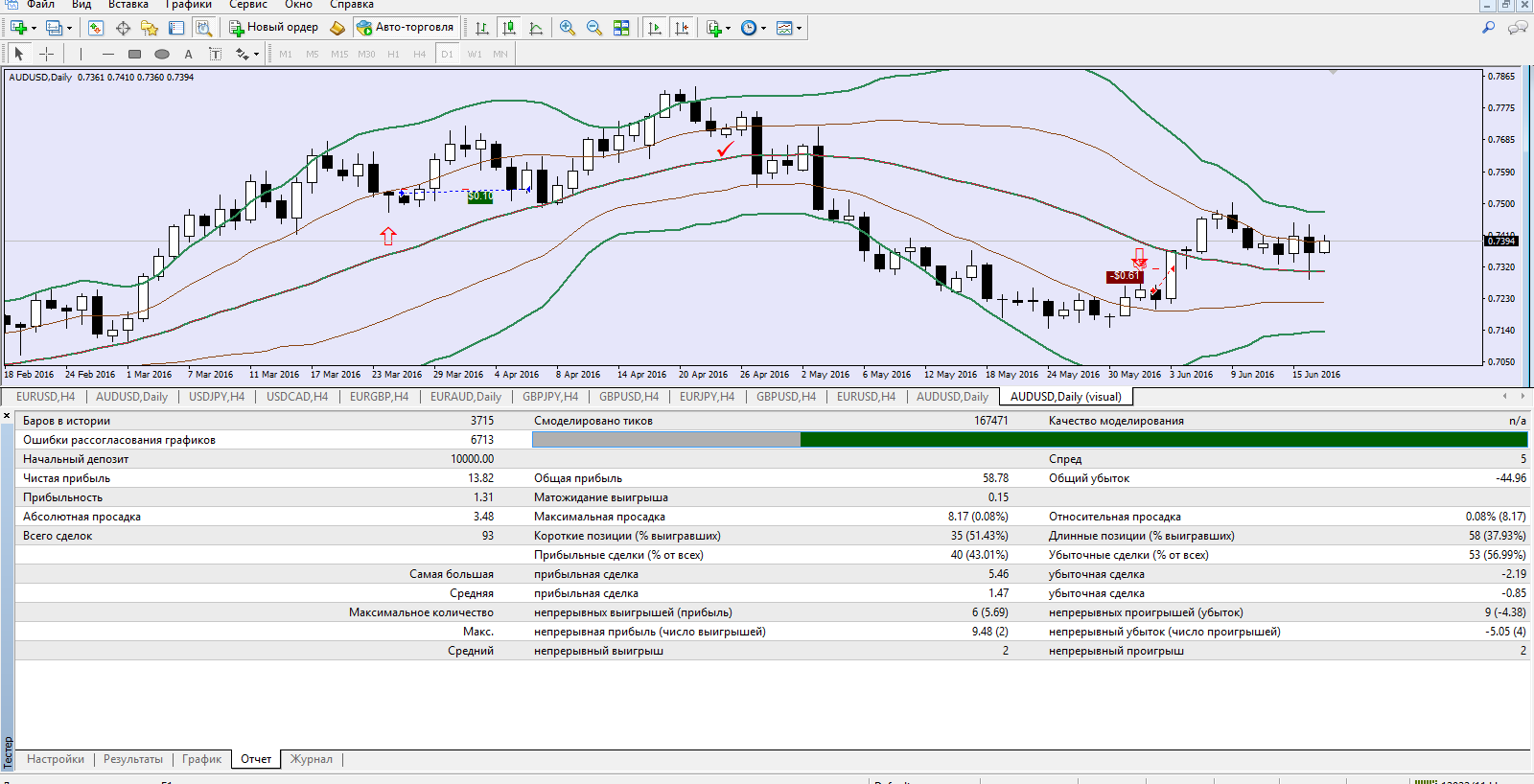Screen dimensions: 1534x784
Task: Click the modeling quality progress bar
Action: tap(1030, 439)
